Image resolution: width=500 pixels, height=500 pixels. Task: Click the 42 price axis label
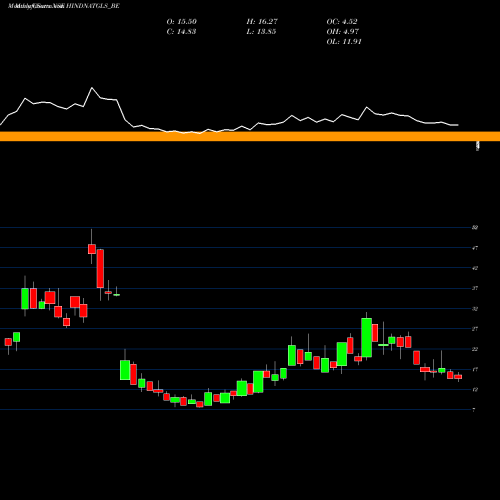475,268
